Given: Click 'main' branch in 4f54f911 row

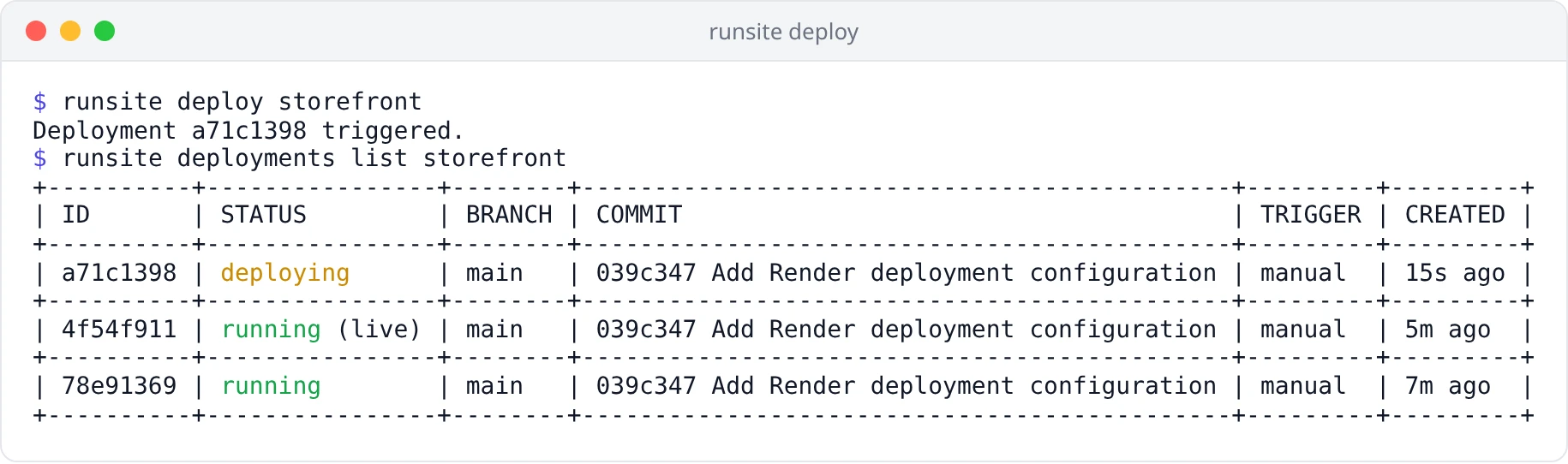Looking at the screenshot, I should coord(494,330).
